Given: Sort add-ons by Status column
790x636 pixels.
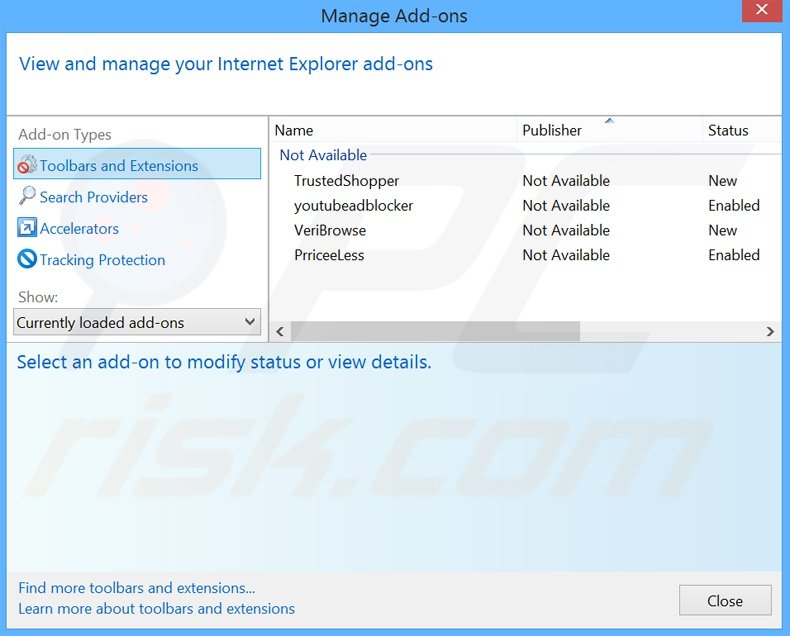Looking at the screenshot, I should pos(728,130).
